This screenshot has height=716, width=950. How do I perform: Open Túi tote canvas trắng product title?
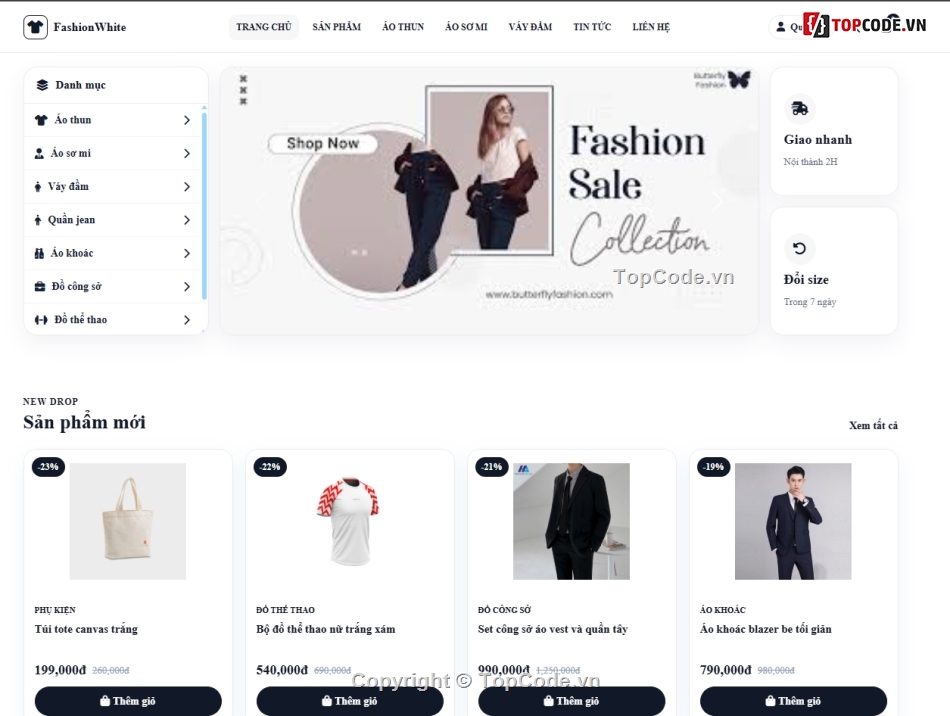tap(86, 629)
